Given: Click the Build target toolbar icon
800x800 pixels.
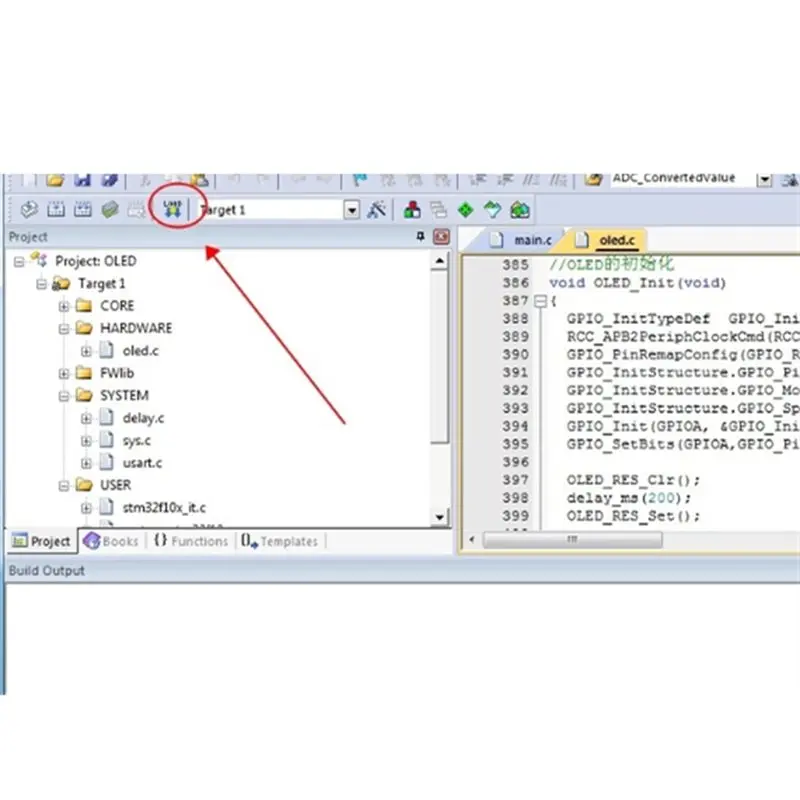Looking at the screenshot, I should (x=56, y=210).
